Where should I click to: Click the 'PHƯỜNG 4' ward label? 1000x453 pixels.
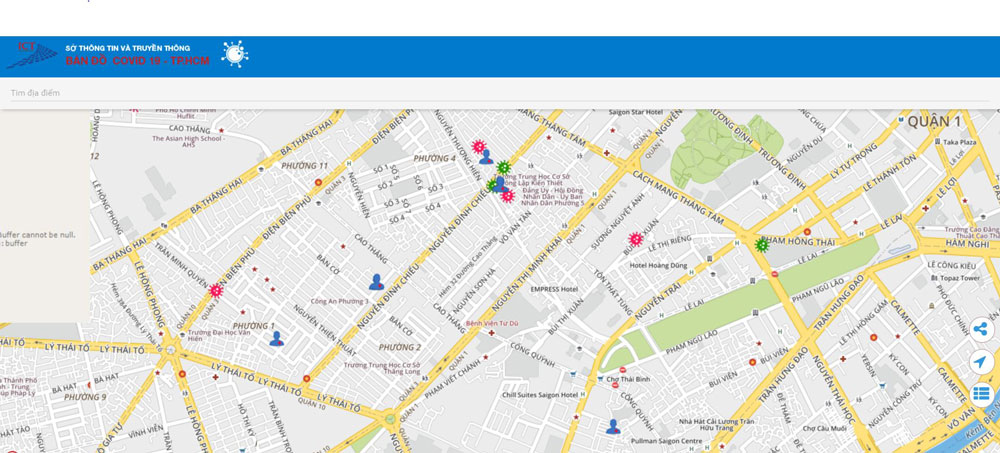(x=434, y=158)
